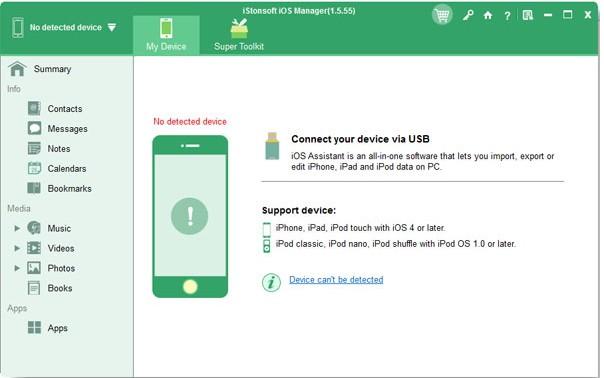Go to the home page icon
This screenshot has height=378, width=604.
point(488,15)
